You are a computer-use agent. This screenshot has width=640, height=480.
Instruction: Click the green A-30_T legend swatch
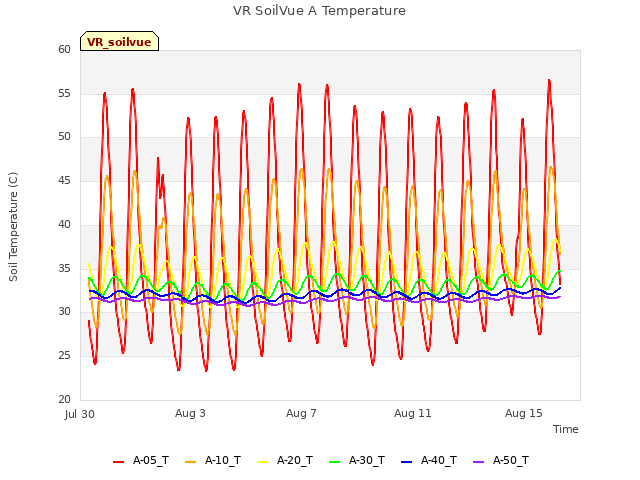click(335, 462)
